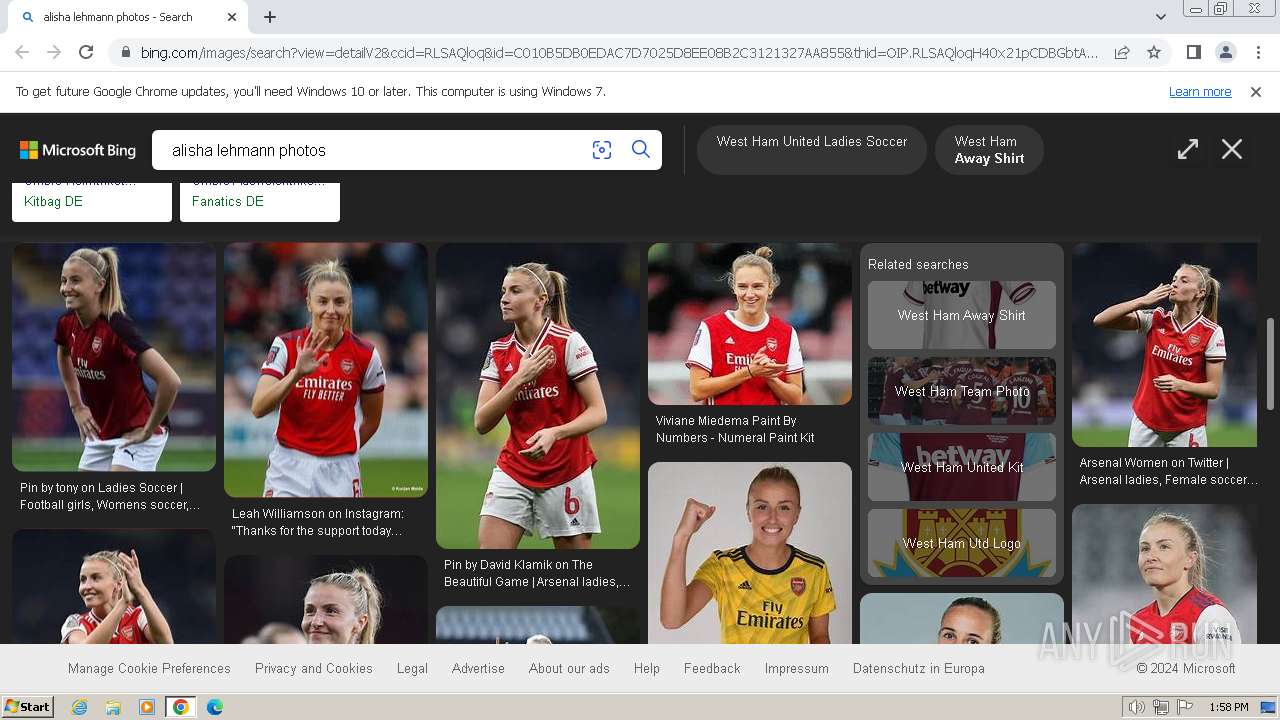The width and height of the screenshot is (1280, 720).
Task: Open Manage Cookie Preferences link
Action: tap(149, 668)
